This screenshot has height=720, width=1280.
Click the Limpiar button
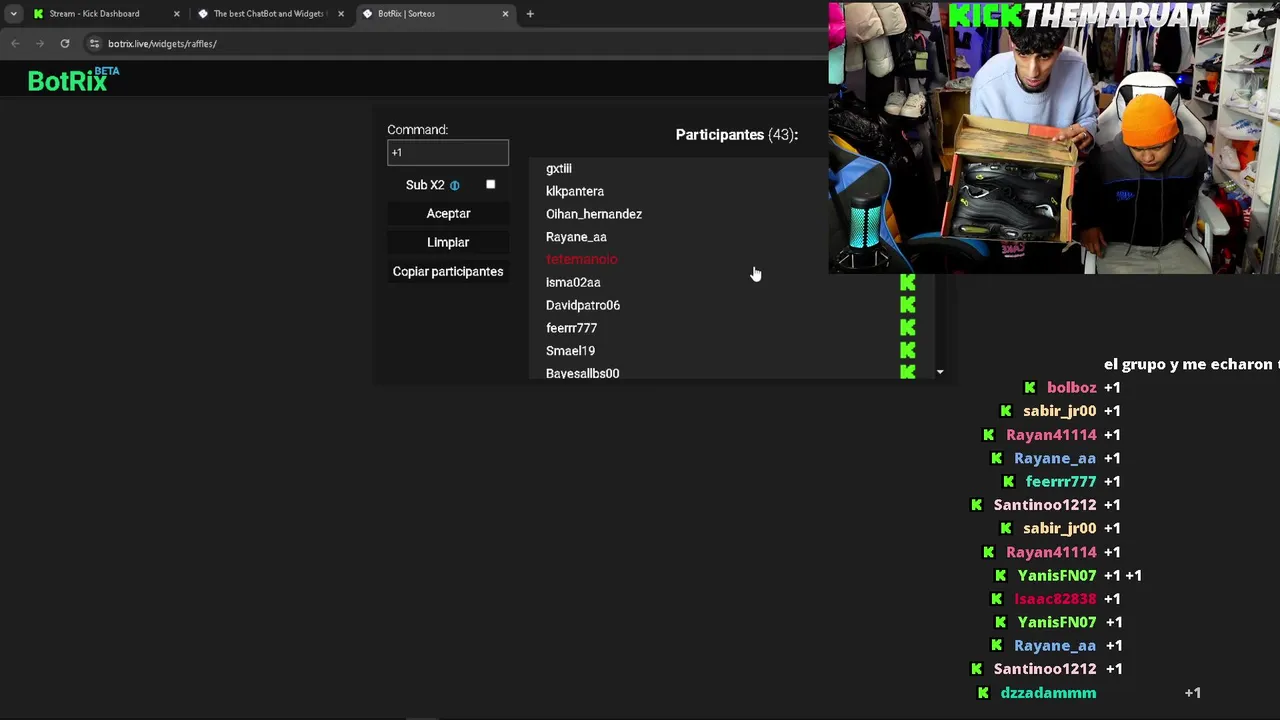(448, 243)
